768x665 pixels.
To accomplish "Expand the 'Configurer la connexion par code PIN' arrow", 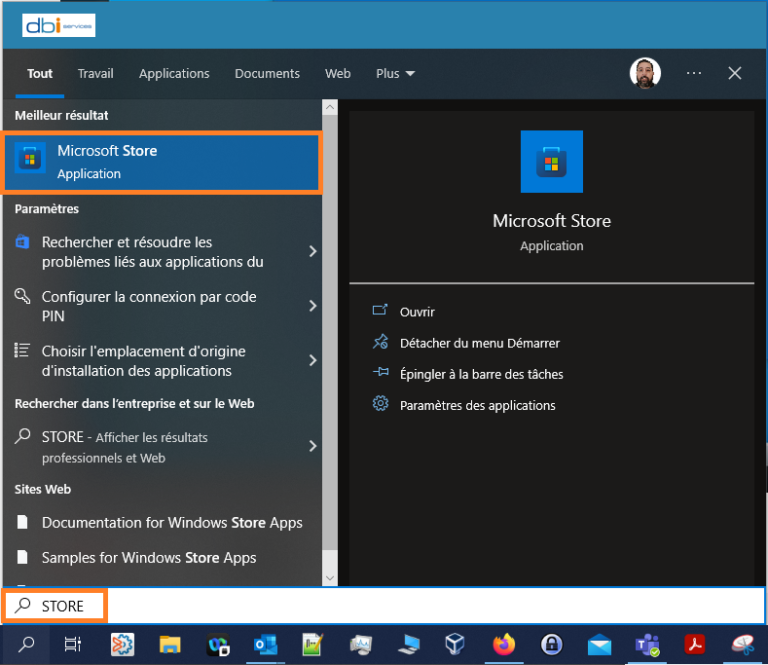I will 312,306.
